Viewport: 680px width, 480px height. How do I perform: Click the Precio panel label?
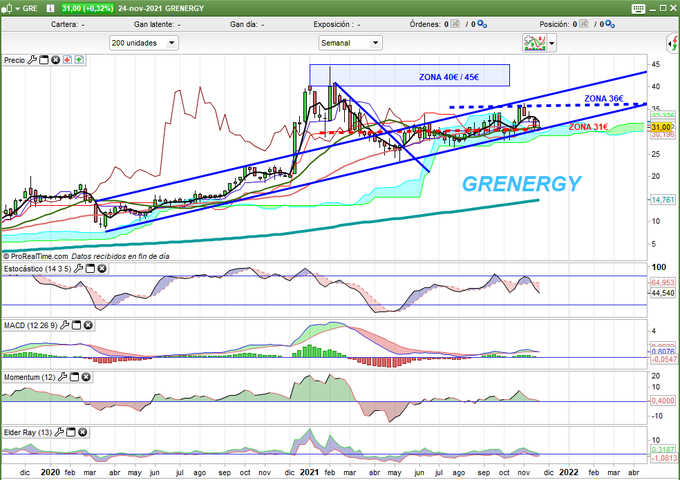(14, 60)
